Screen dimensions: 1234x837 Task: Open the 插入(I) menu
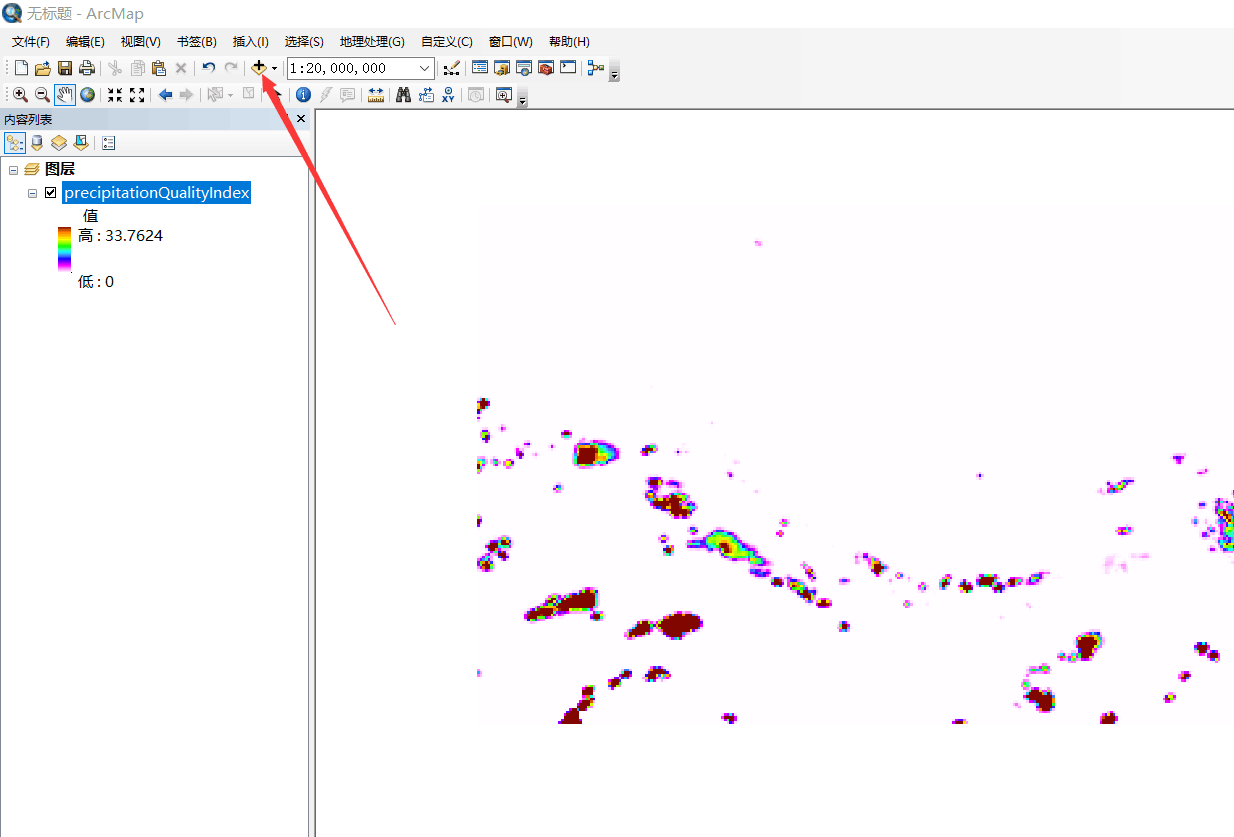click(250, 41)
